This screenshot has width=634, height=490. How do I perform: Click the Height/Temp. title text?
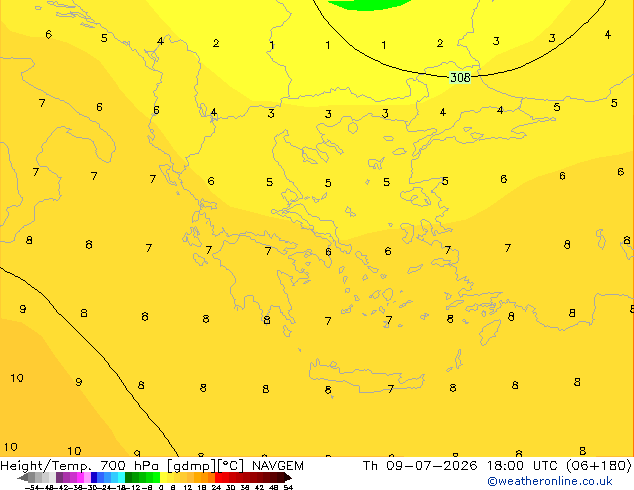(46, 466)
